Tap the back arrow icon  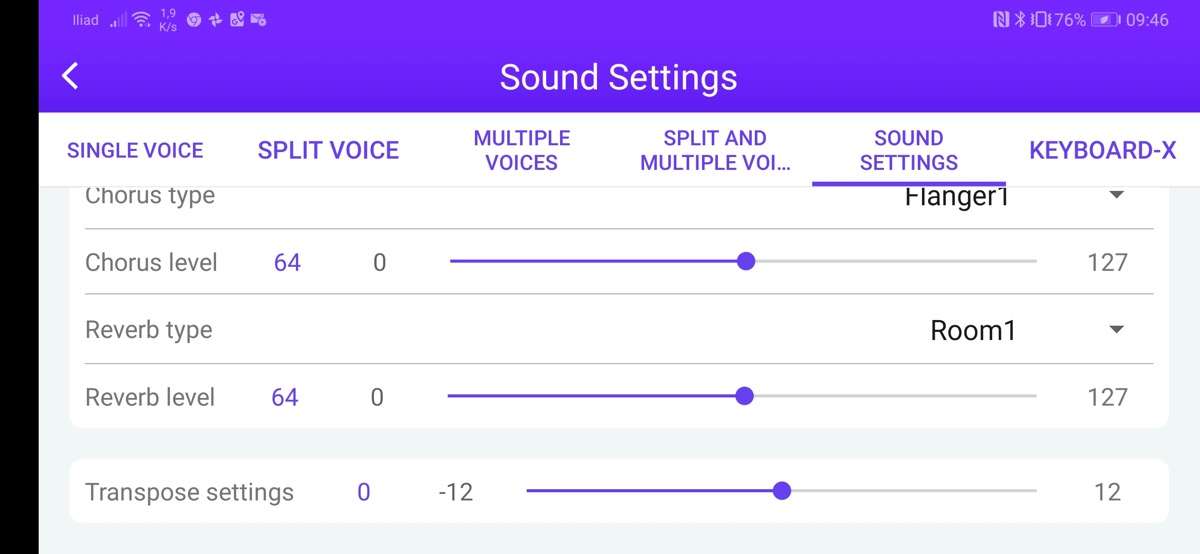click(70, 76)
